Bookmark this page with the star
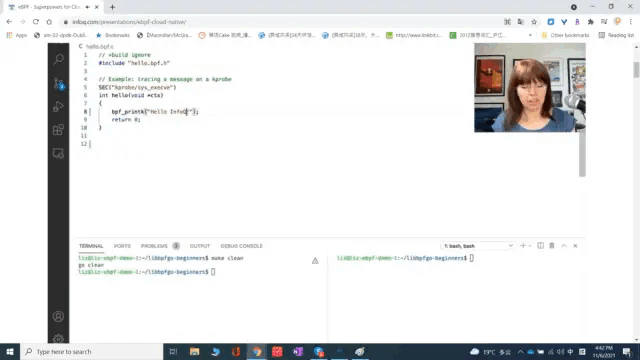 tap(534, 22)
